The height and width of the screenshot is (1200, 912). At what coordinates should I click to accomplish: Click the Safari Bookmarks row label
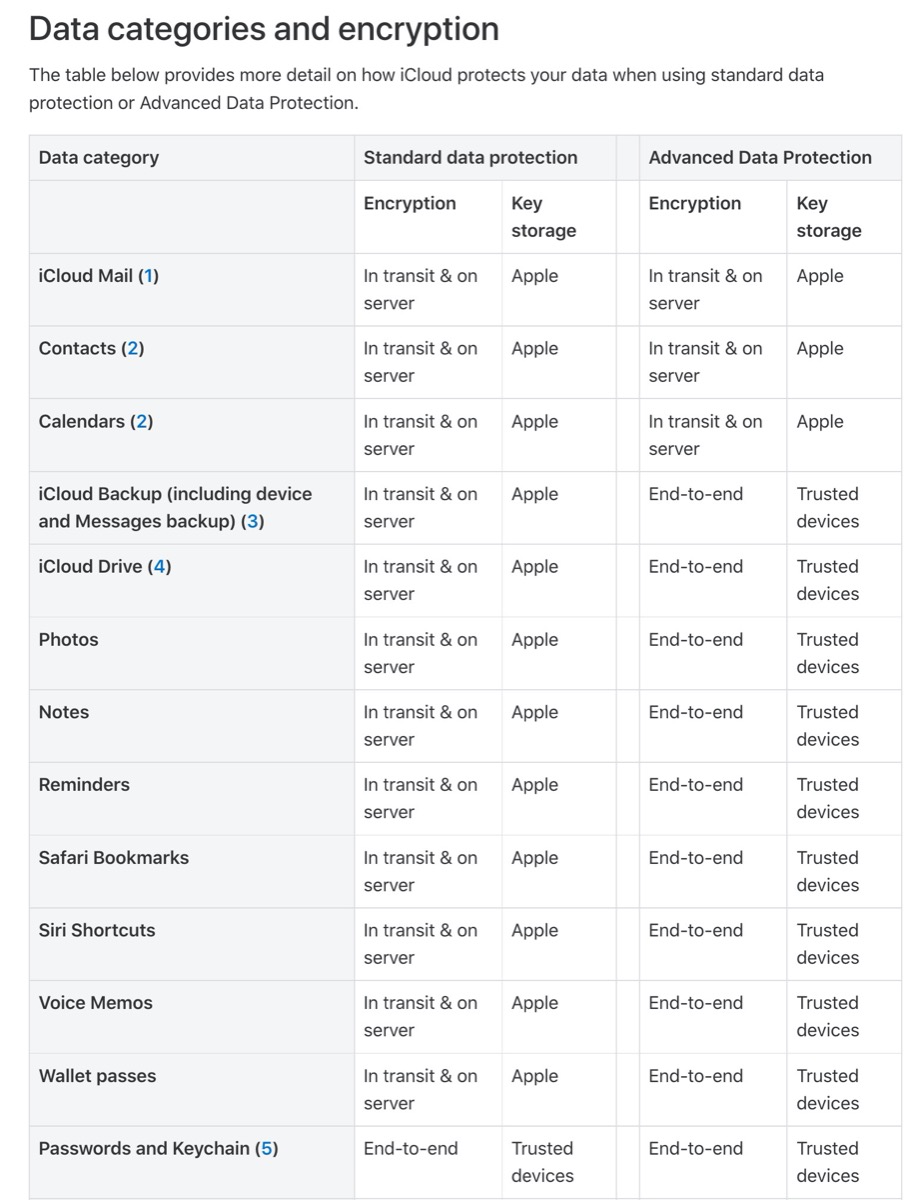pyautogui.click(x=113, y=858)
